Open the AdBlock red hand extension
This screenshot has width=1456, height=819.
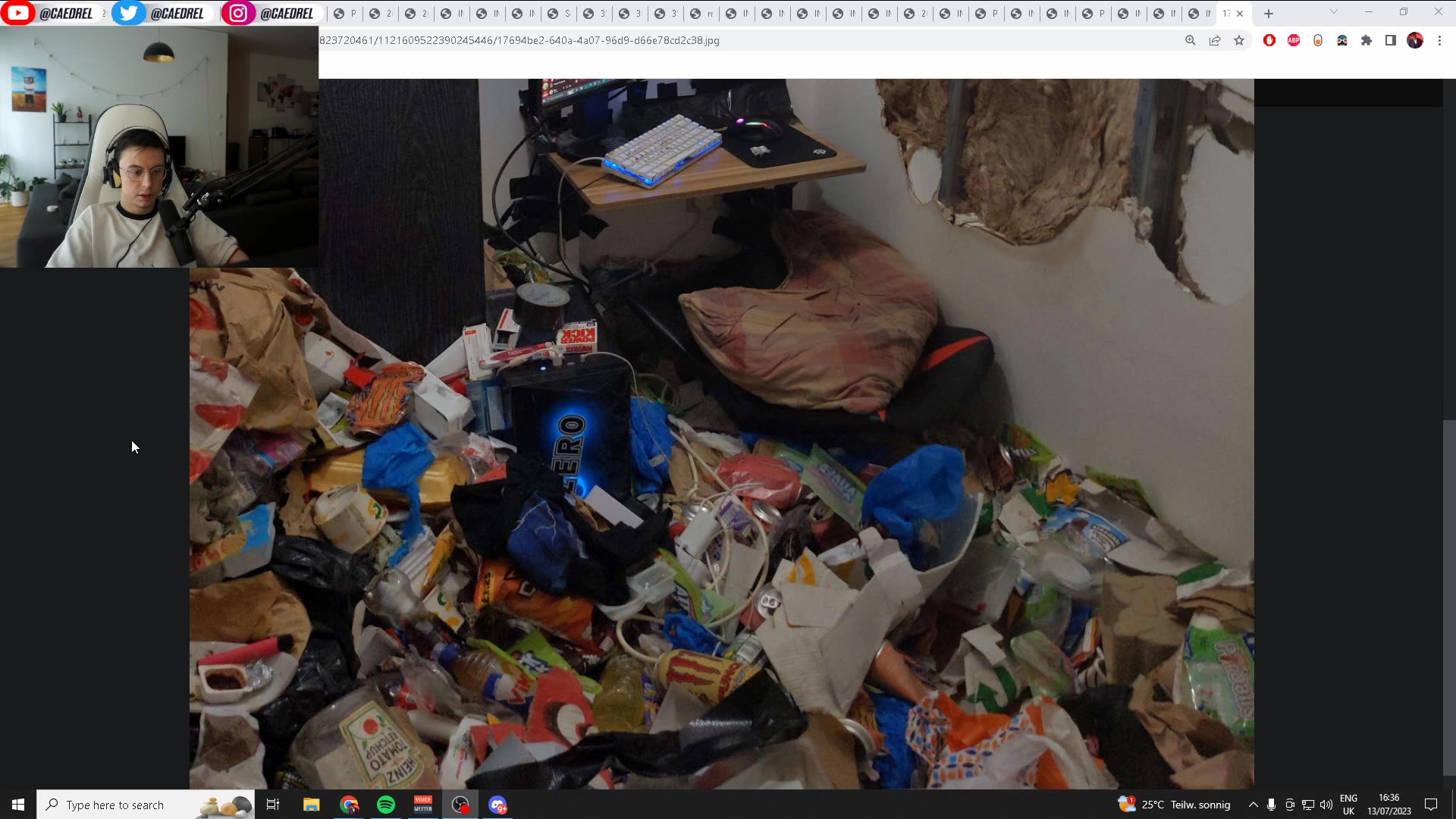1269,41
